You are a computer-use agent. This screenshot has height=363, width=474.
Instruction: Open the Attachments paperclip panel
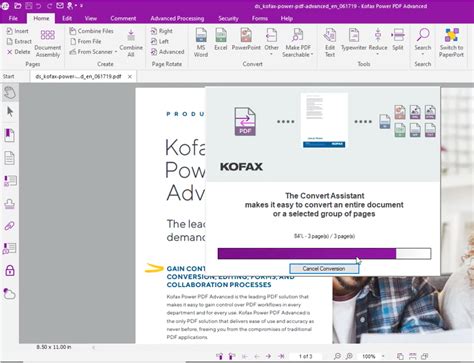(x=10, y=226)
